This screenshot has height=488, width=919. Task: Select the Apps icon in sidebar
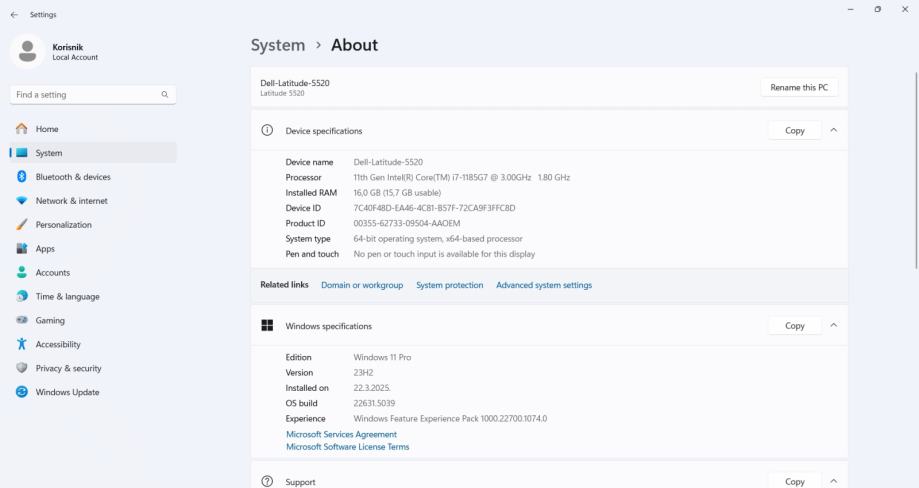pos(22,249)
